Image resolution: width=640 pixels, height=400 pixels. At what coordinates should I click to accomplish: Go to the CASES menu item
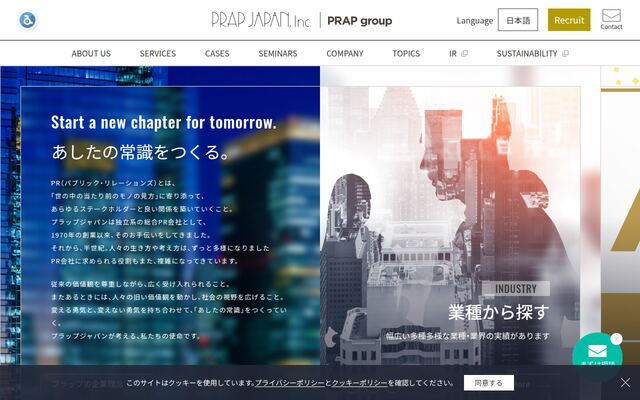pos(217,53)
